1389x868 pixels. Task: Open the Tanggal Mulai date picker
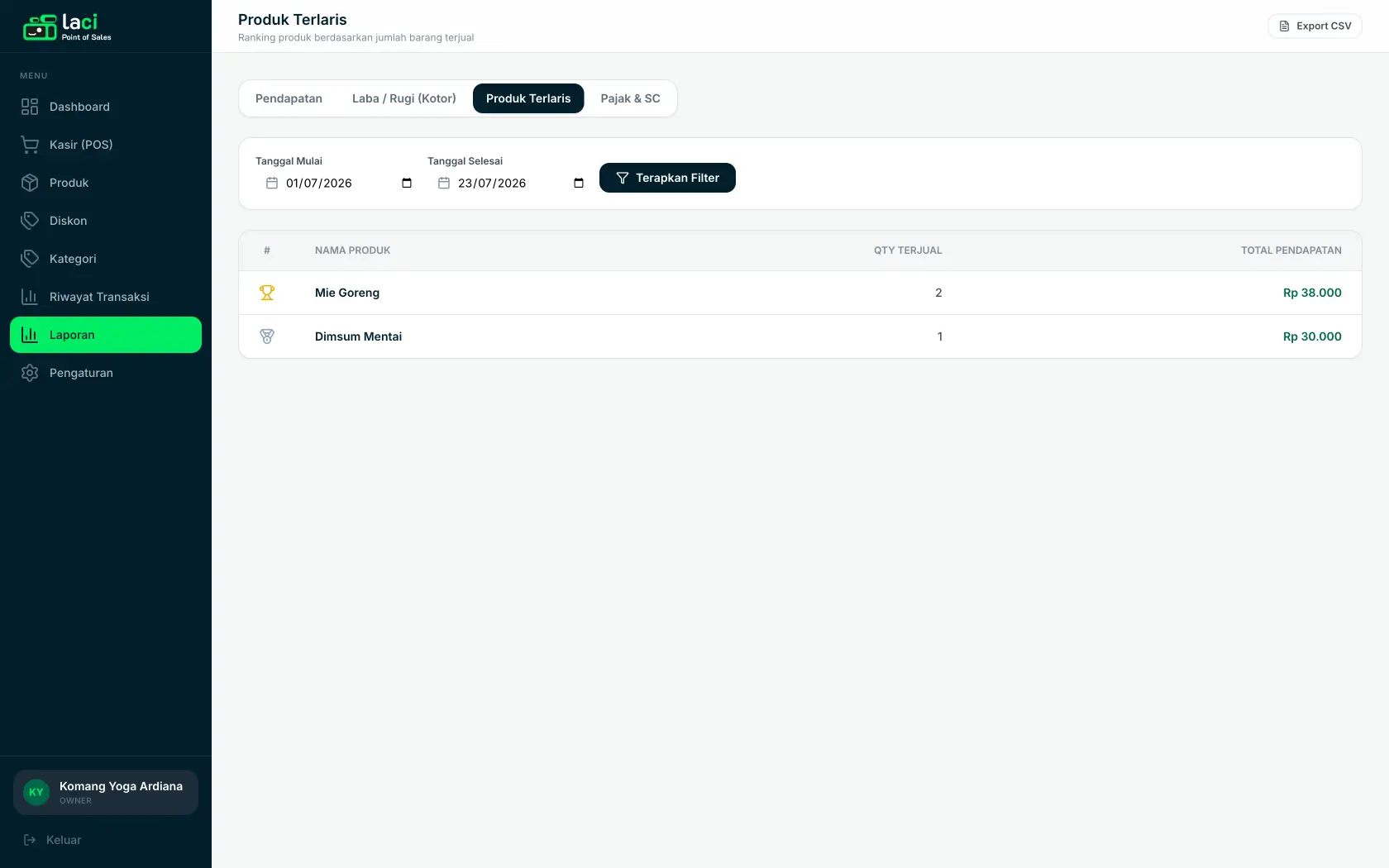(407, 184)
